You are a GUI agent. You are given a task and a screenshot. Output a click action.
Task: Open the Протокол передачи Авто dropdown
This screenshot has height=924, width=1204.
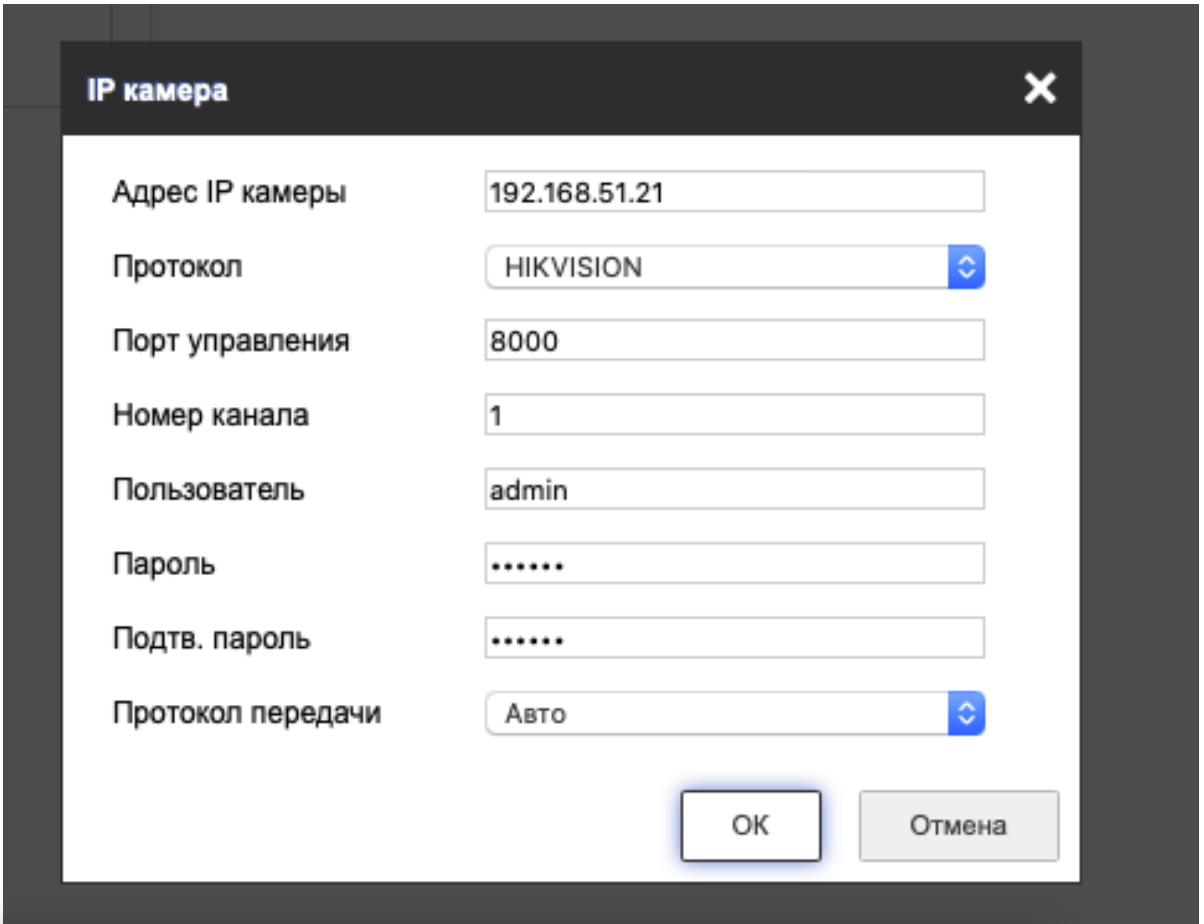point(735,714)
